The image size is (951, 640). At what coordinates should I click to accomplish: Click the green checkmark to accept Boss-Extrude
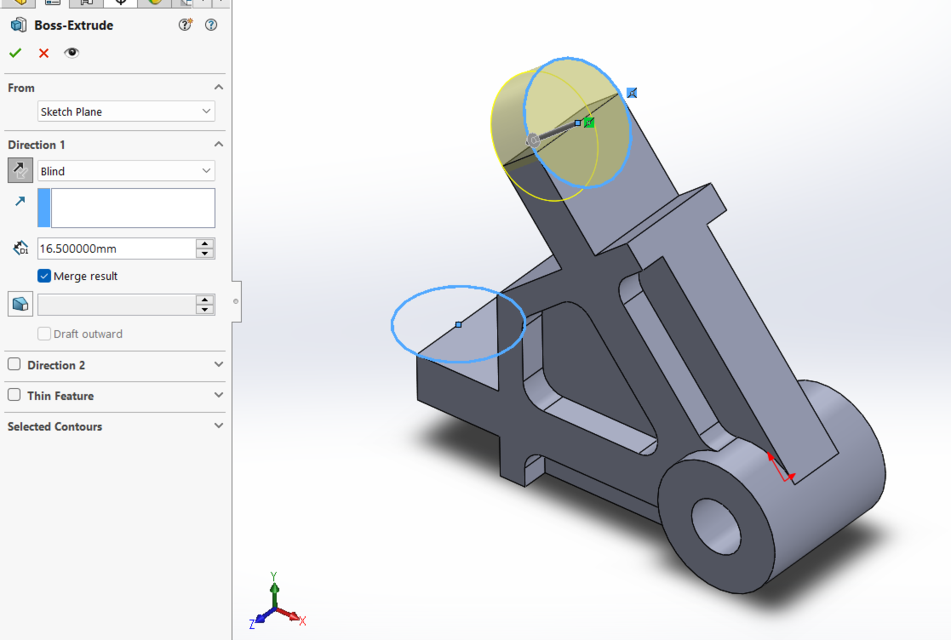(x=14, y=52)
